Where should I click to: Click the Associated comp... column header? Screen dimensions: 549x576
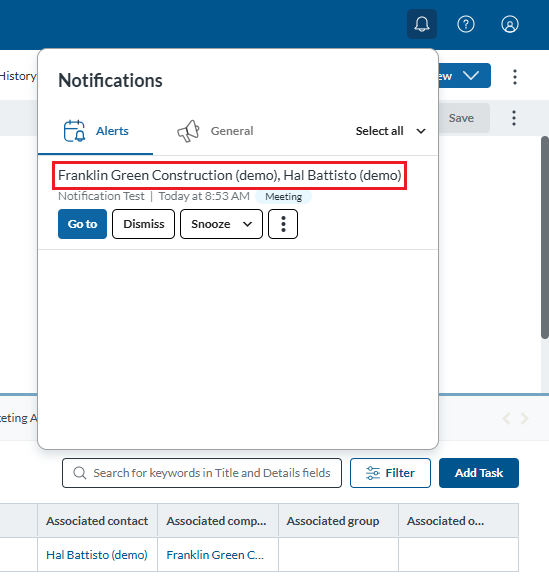pos(218,521)
